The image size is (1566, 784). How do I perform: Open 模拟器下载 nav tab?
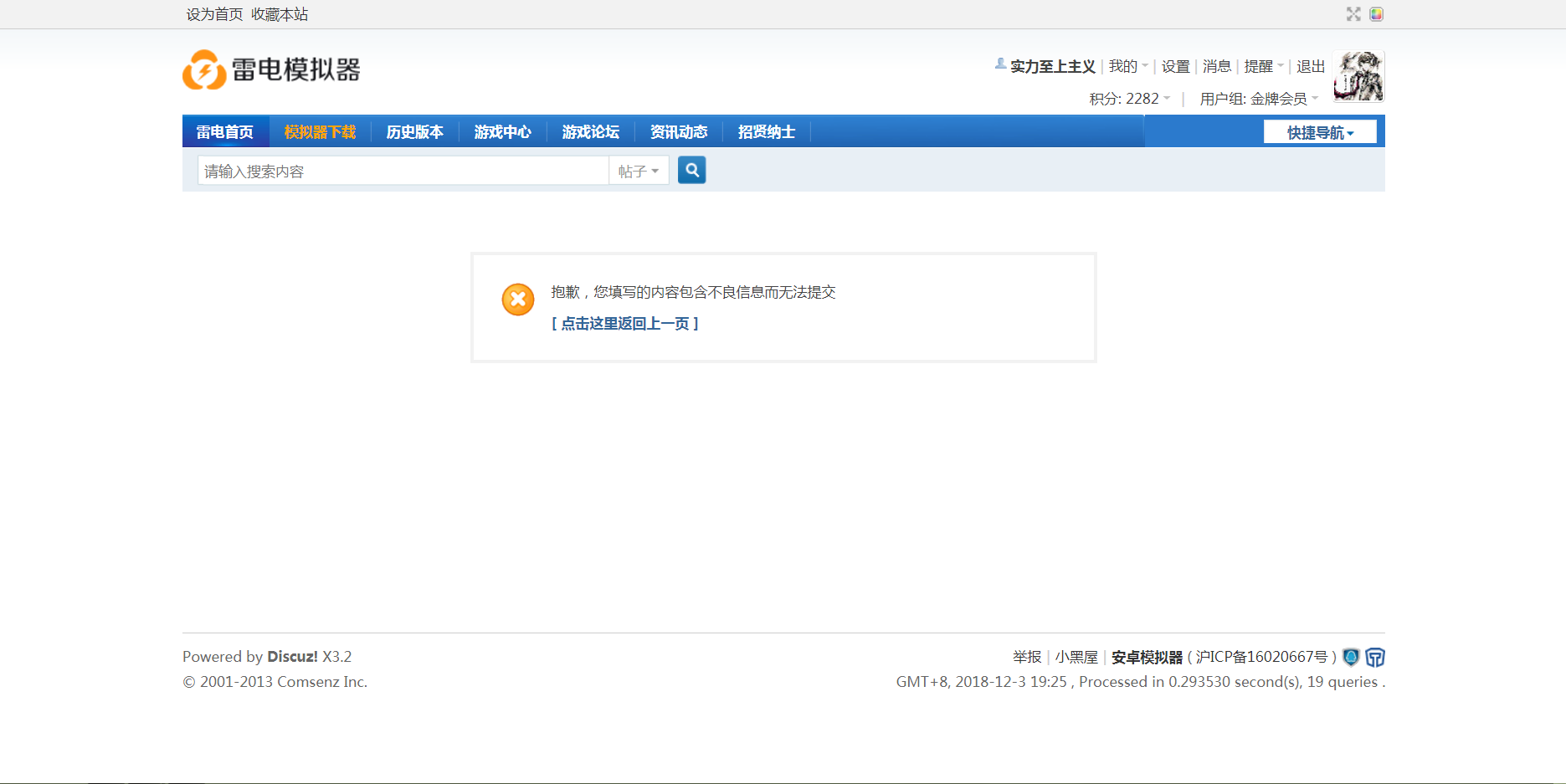click(x=320, y=131)
